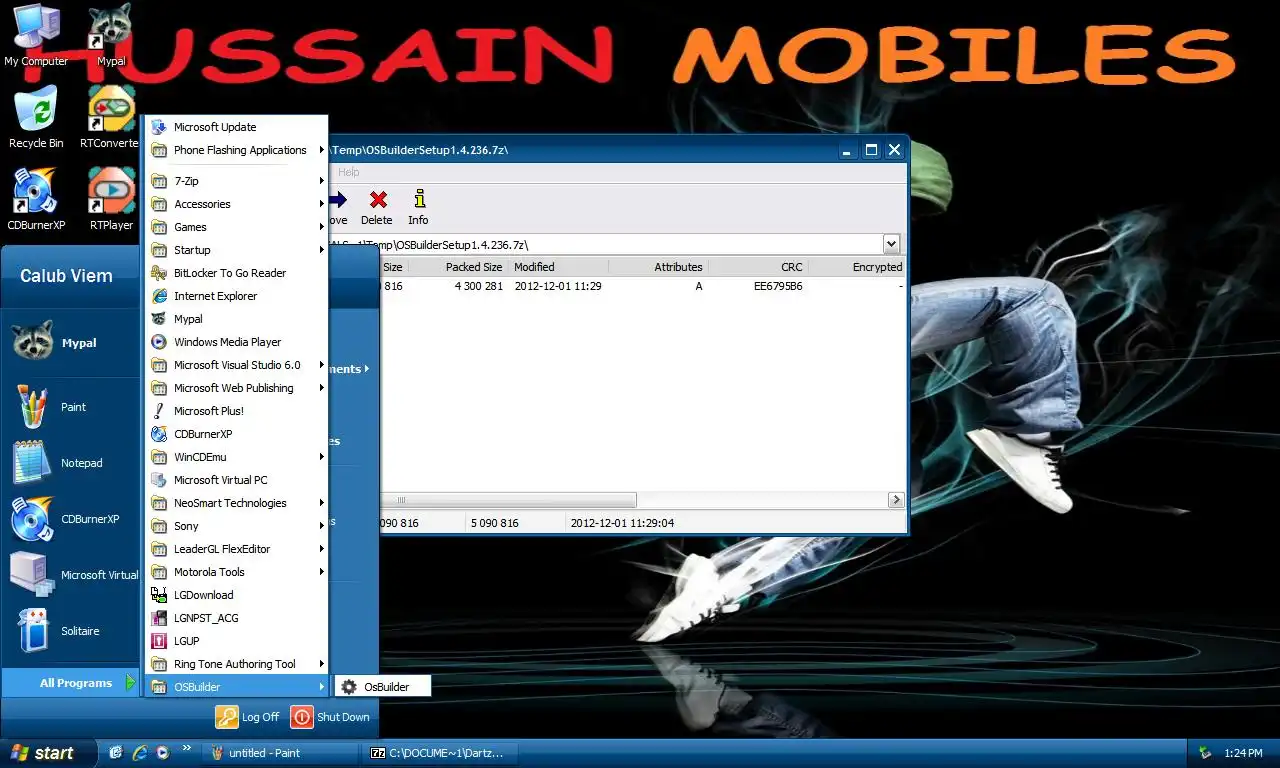Open LGUP in programs list

click(x=237, y=641)
